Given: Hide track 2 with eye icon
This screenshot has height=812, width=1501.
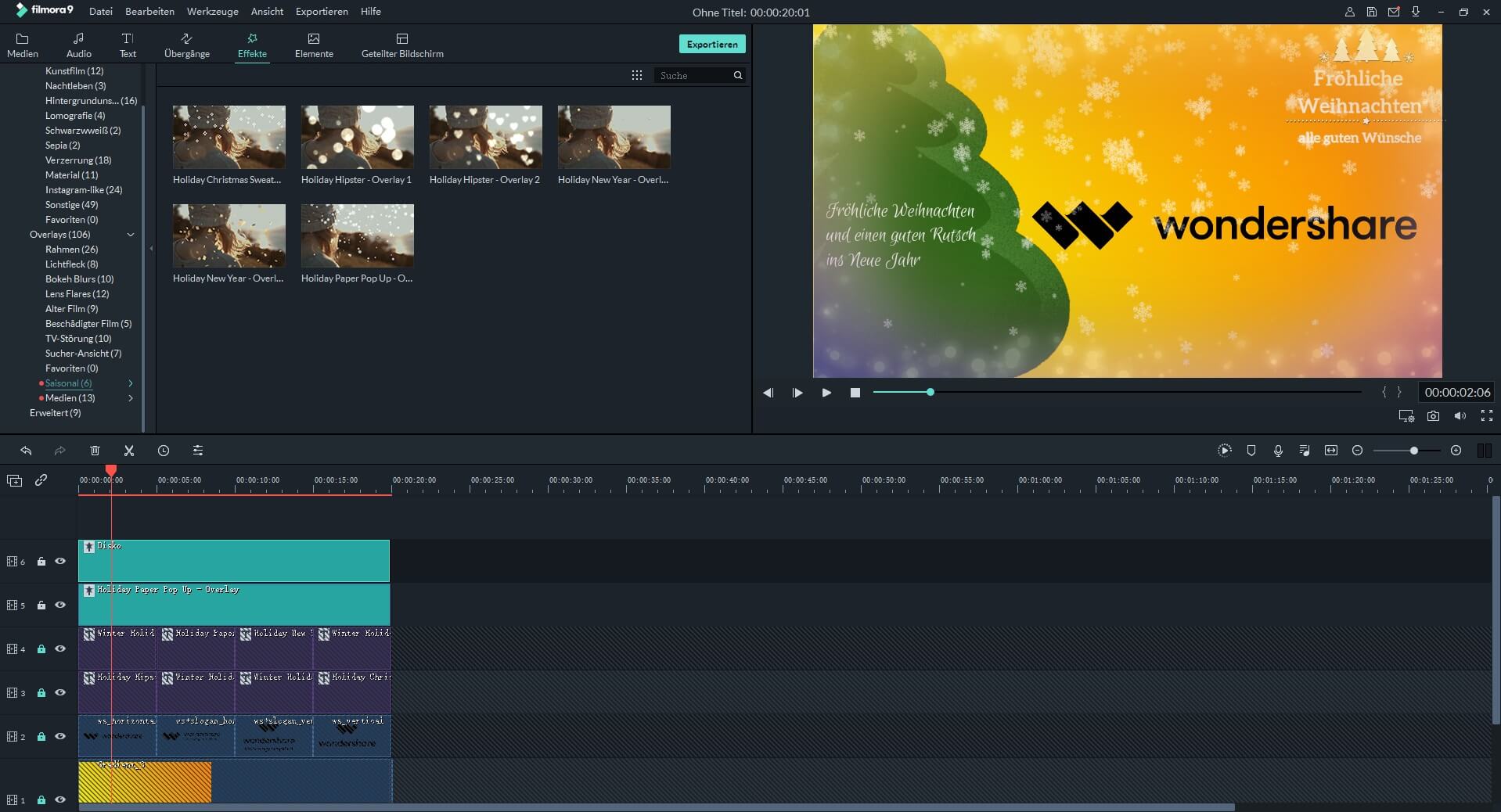Looking at the screenshot, I should tap(60, 736).
